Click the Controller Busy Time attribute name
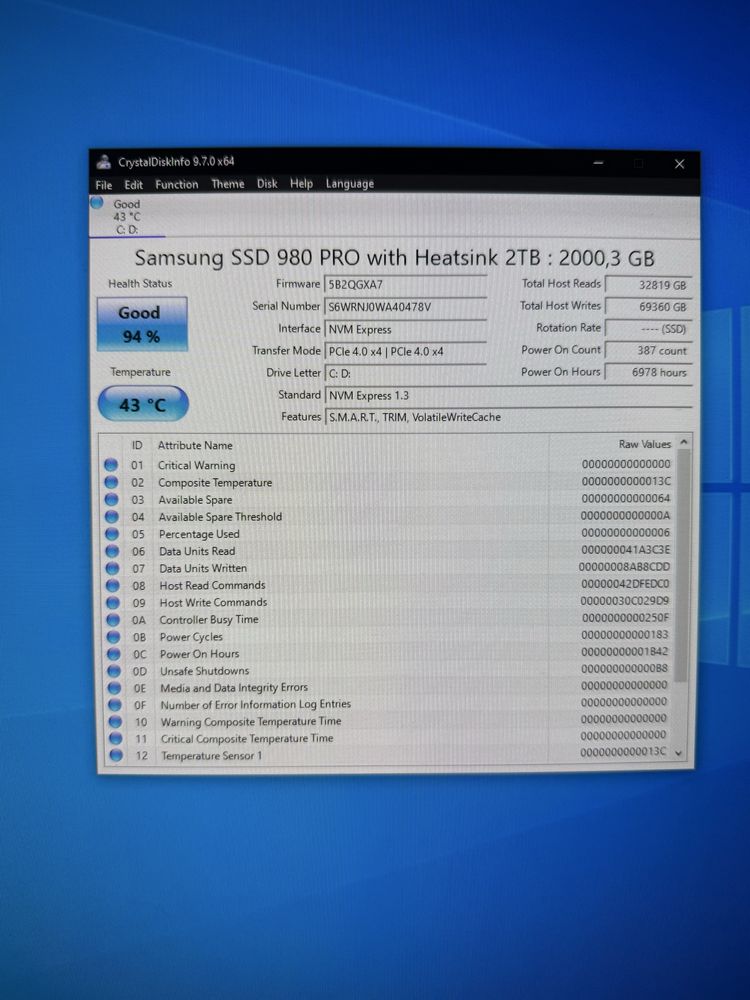Screen dimensions: 750x1000 209,619
